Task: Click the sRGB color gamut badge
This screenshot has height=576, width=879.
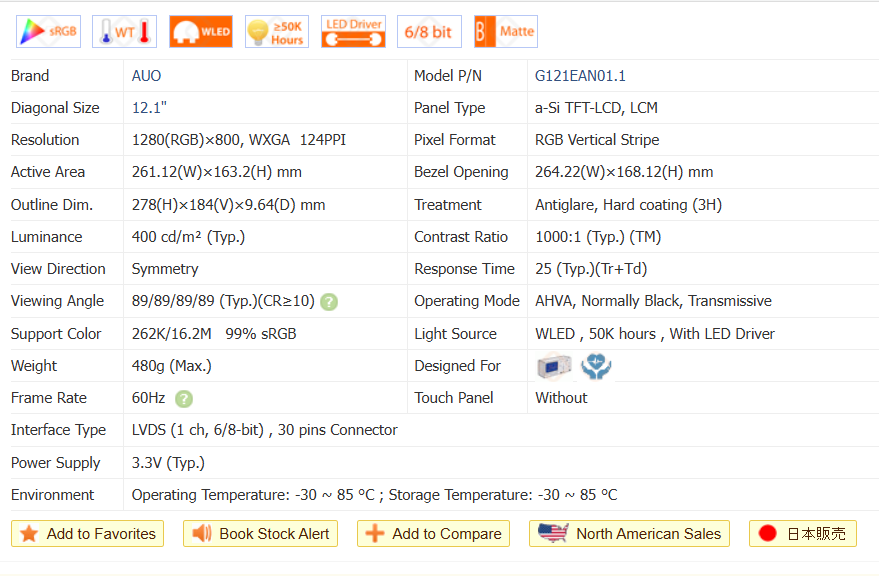Action: click(48, 31)
